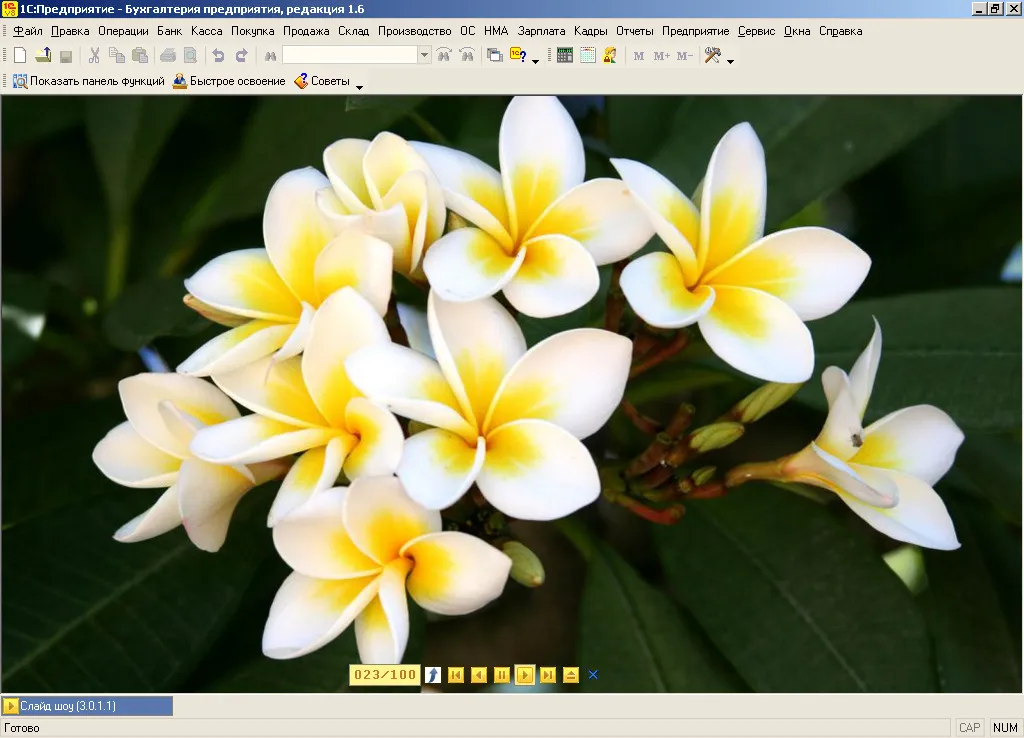Click the find previous binoculars icon
This screenshot has height=738, width=1024.
(467, 56)
